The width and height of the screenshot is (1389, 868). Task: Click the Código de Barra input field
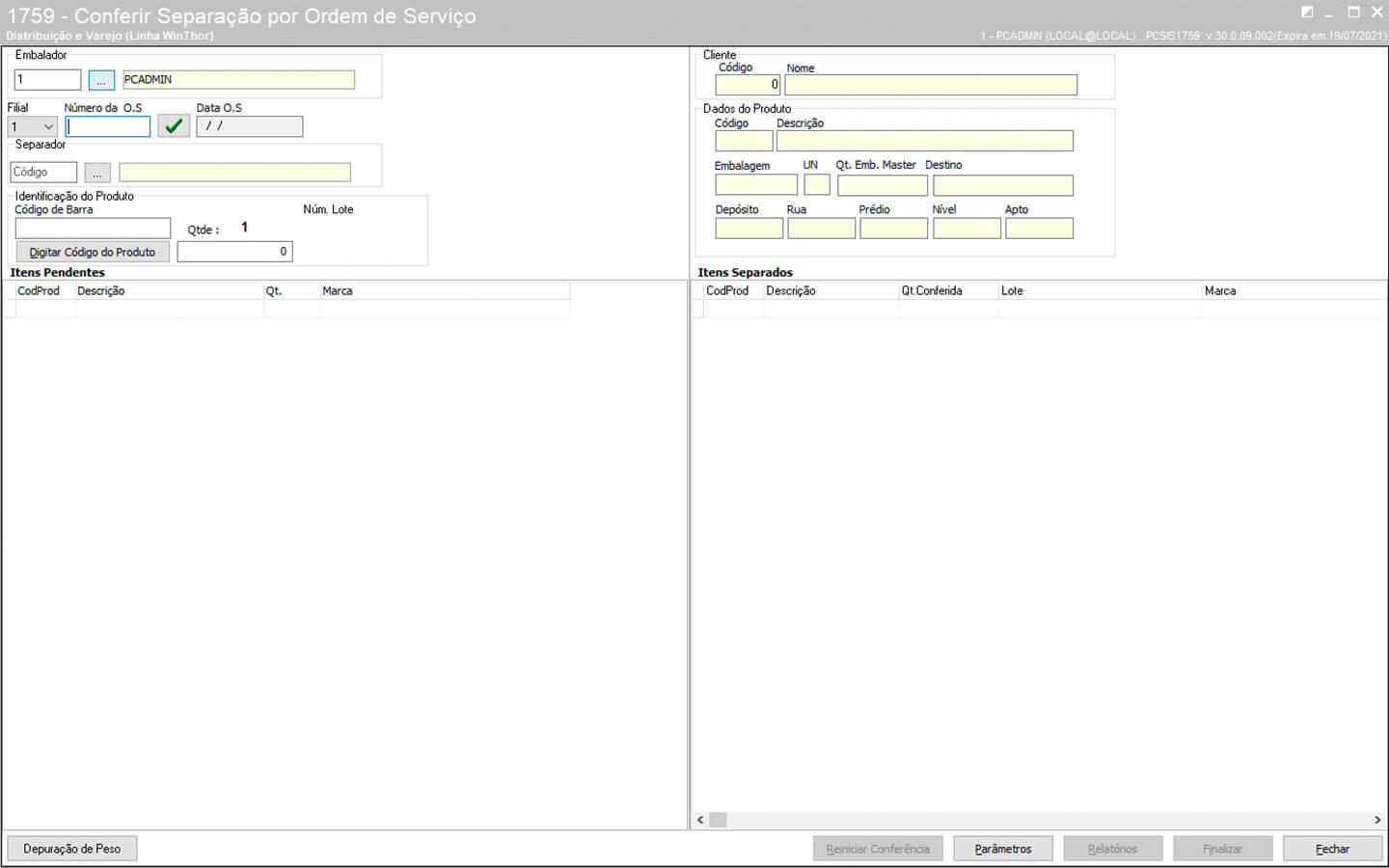(93, 229)
